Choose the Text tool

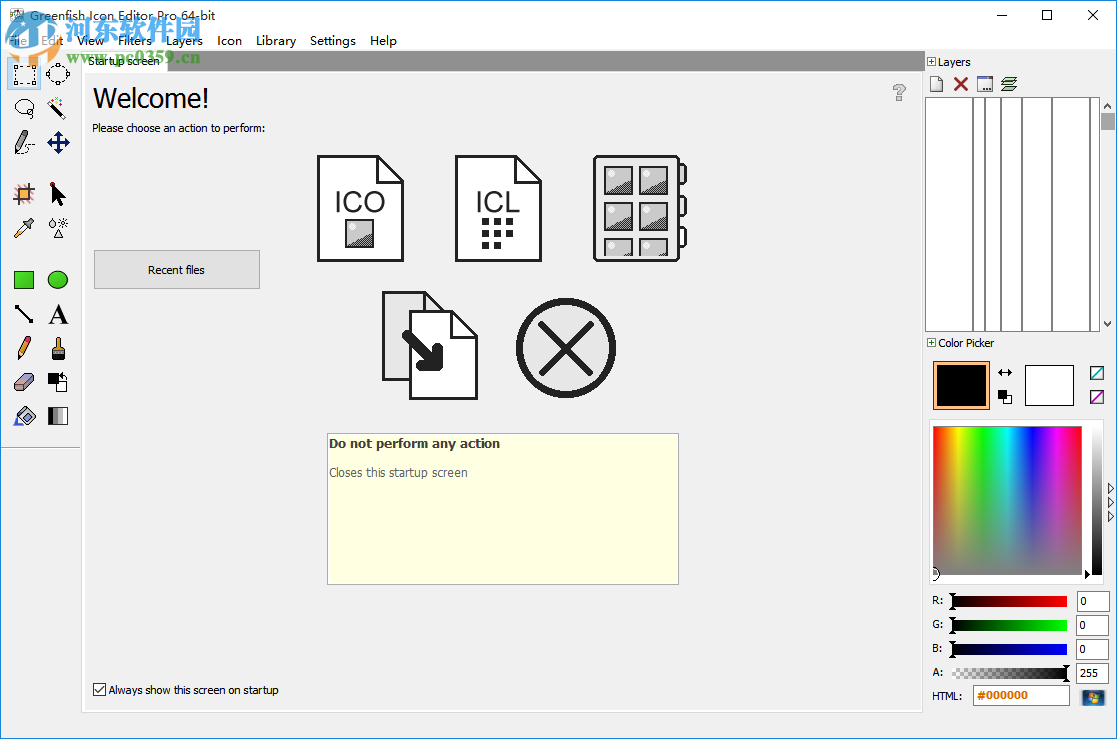pos(57,314)
